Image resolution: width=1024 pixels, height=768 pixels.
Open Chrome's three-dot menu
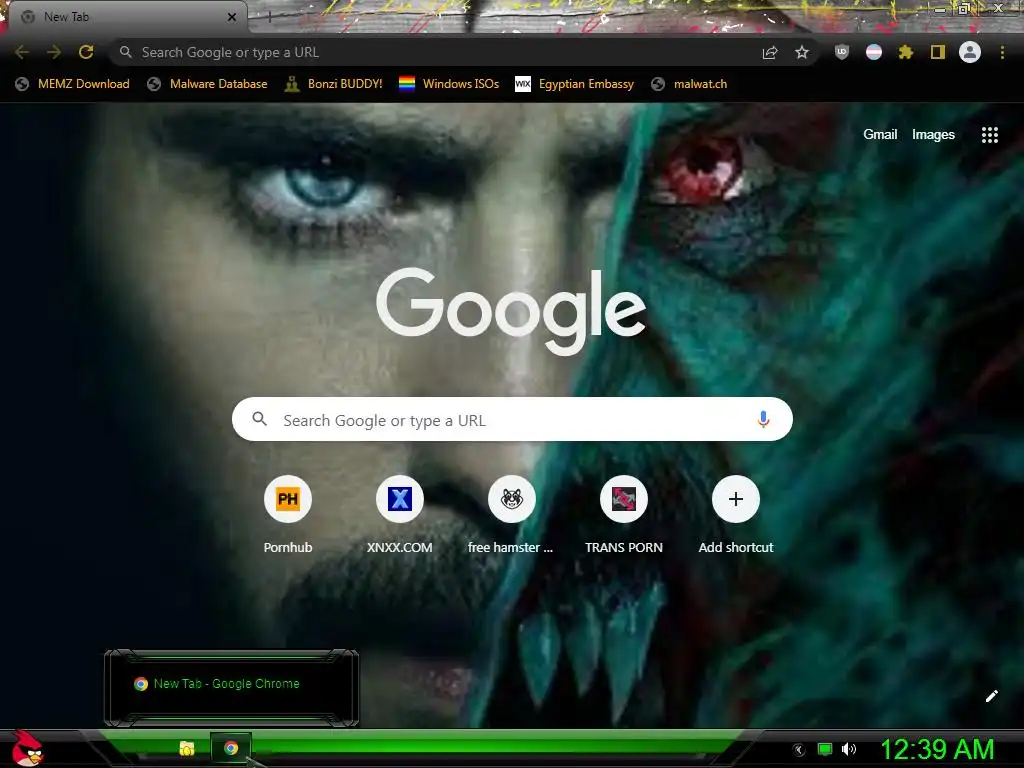point(1002,52)
